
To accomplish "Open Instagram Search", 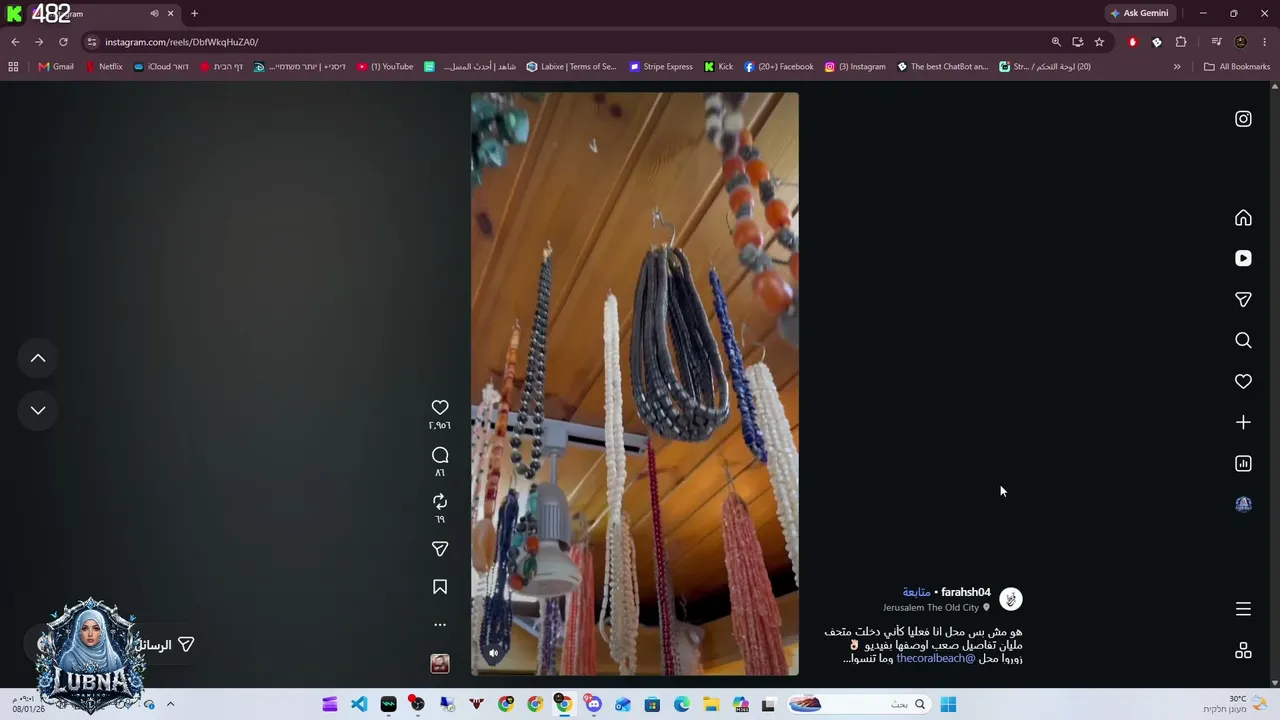I will pyautogui.click(x=1243, y=340).
